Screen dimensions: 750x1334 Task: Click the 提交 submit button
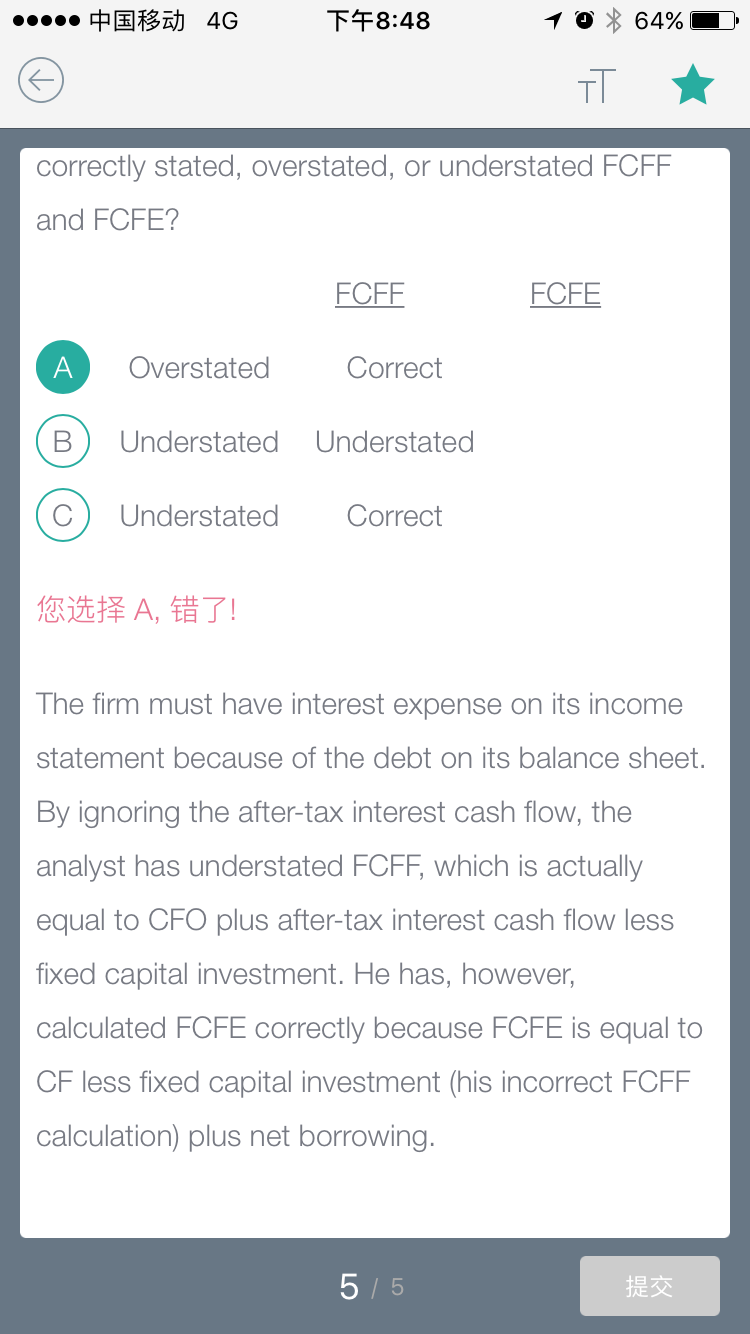click(x=649, y=1286)
